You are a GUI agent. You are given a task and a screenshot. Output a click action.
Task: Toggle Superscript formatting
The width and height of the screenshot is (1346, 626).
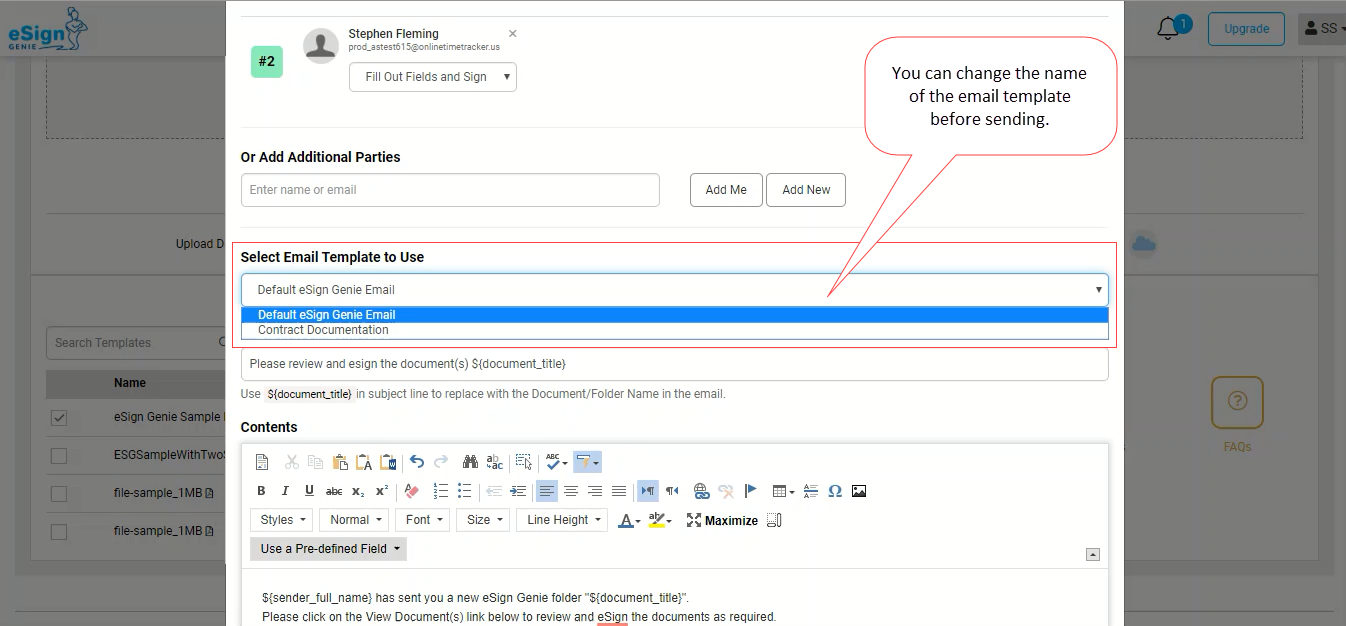click(382, 491)
